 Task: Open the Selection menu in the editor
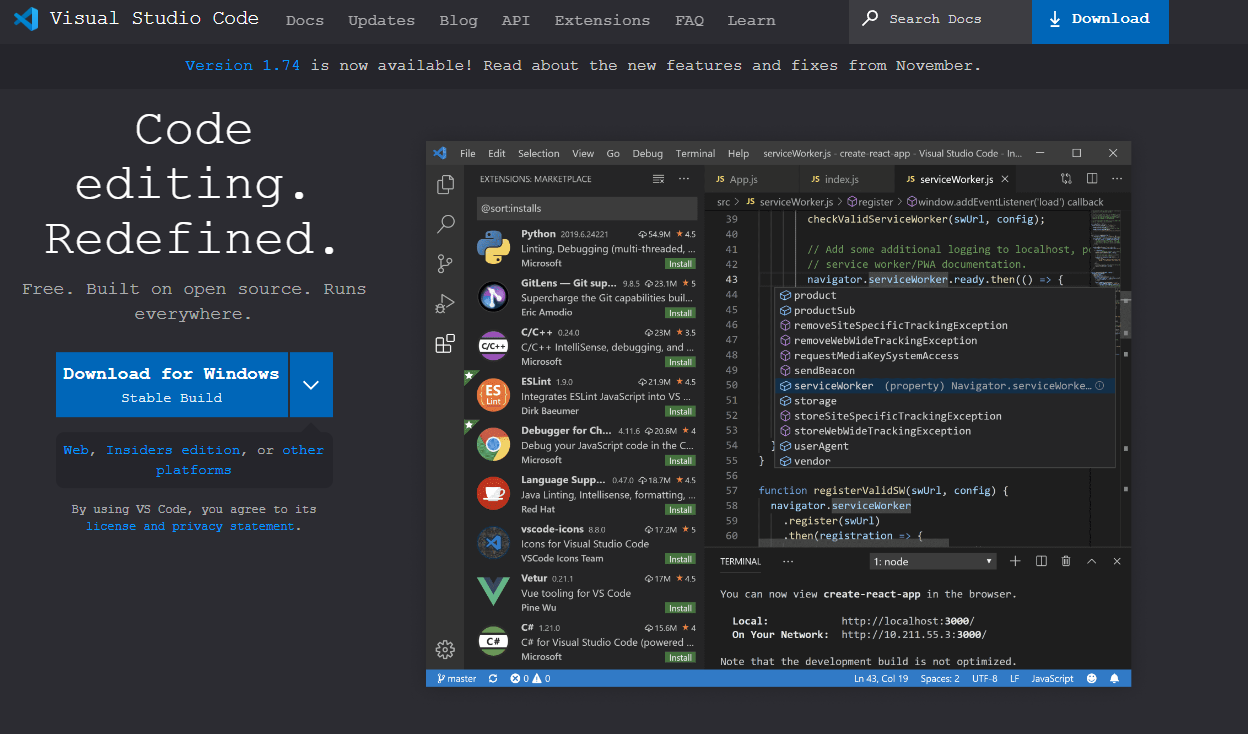(x=539, y=153)
